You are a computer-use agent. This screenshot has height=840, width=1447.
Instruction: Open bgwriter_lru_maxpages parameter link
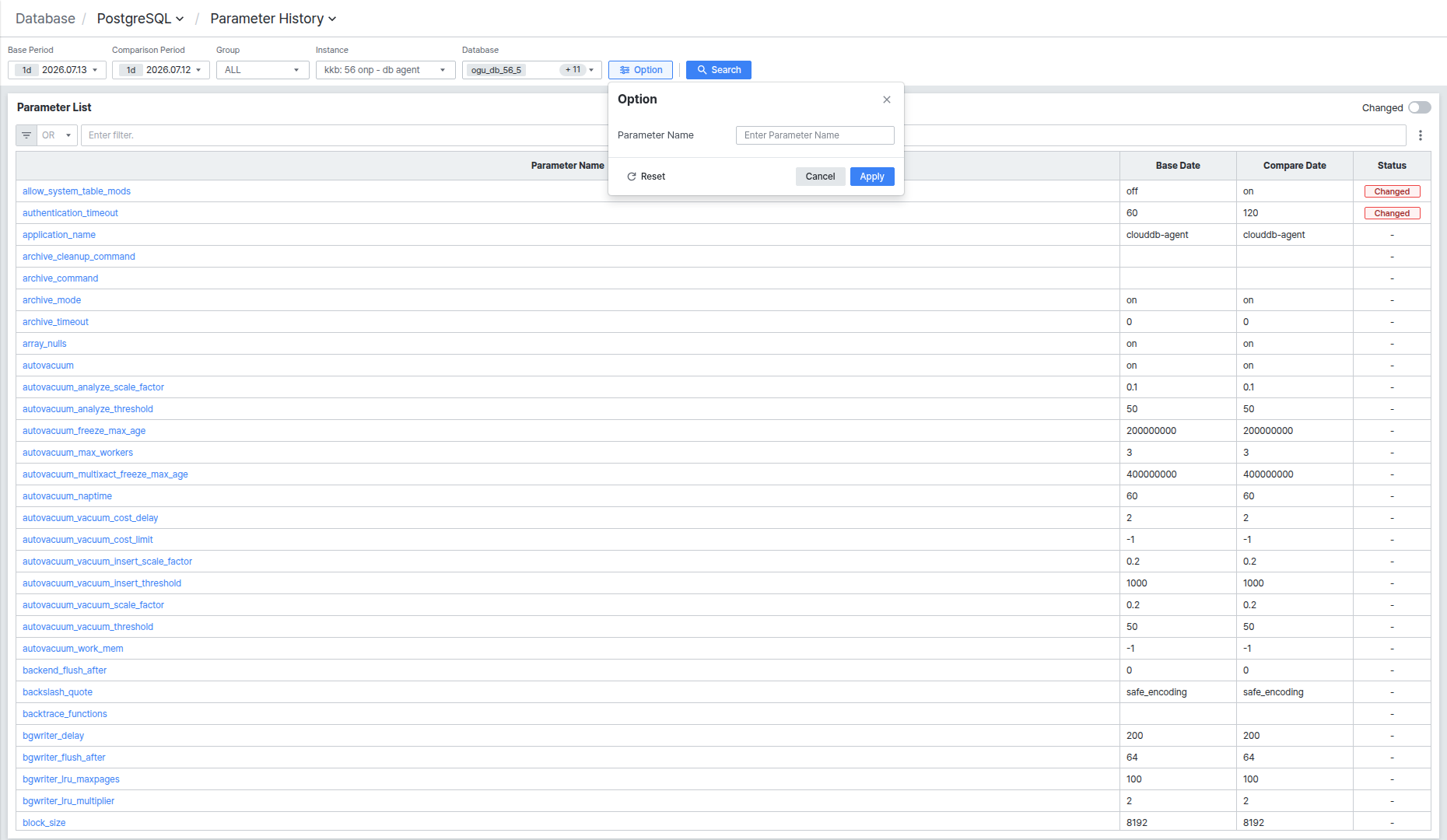pos(71,779)
